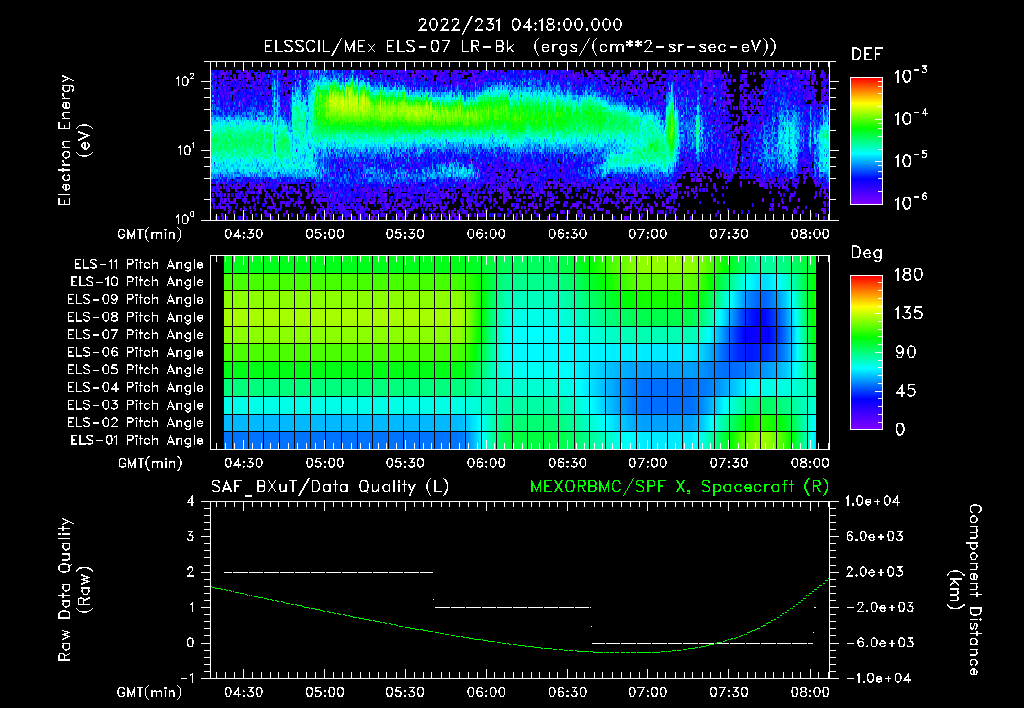Screen dimensions: 1024x708
Task: Click the 05:00 label under the spectrogram
Action: [325, 234]
